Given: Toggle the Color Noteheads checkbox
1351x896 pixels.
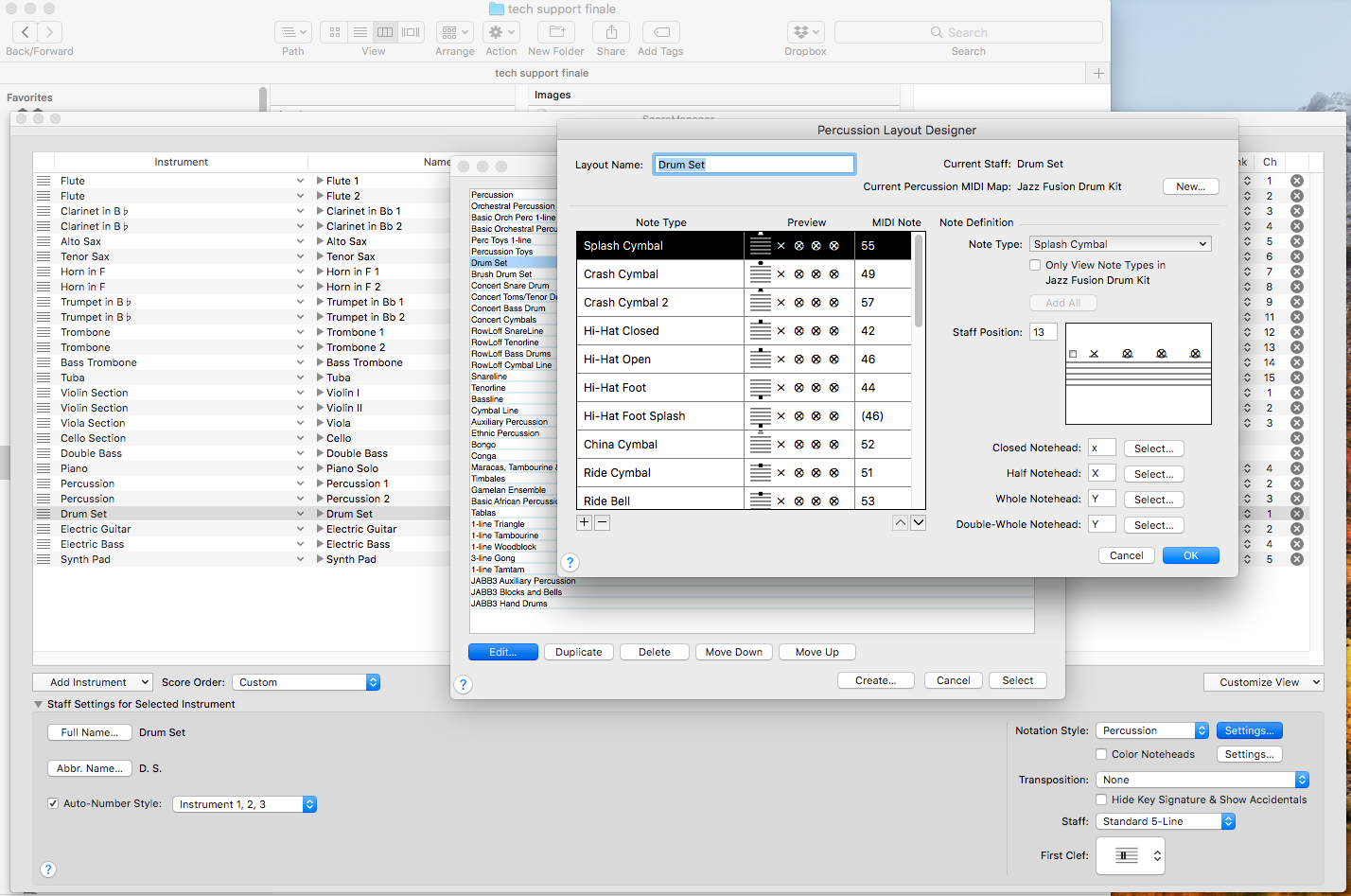Looking at the screenshot, I should tap(1101, 754).
